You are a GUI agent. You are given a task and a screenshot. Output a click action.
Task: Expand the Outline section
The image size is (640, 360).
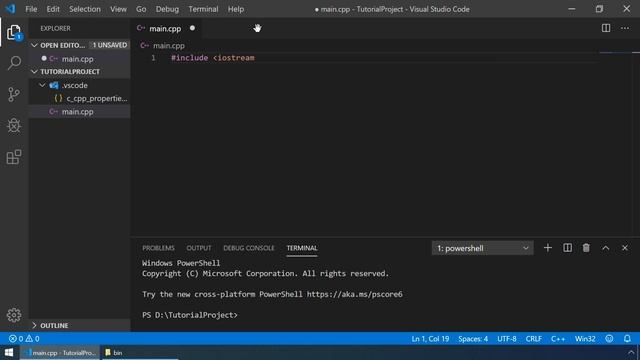[x=34, y=325]
